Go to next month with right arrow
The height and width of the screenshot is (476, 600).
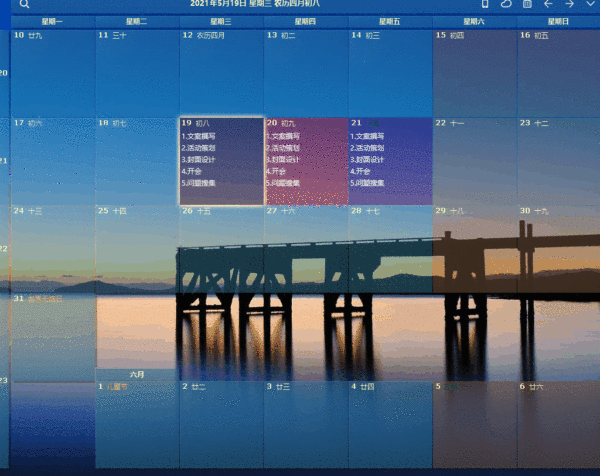569,5
